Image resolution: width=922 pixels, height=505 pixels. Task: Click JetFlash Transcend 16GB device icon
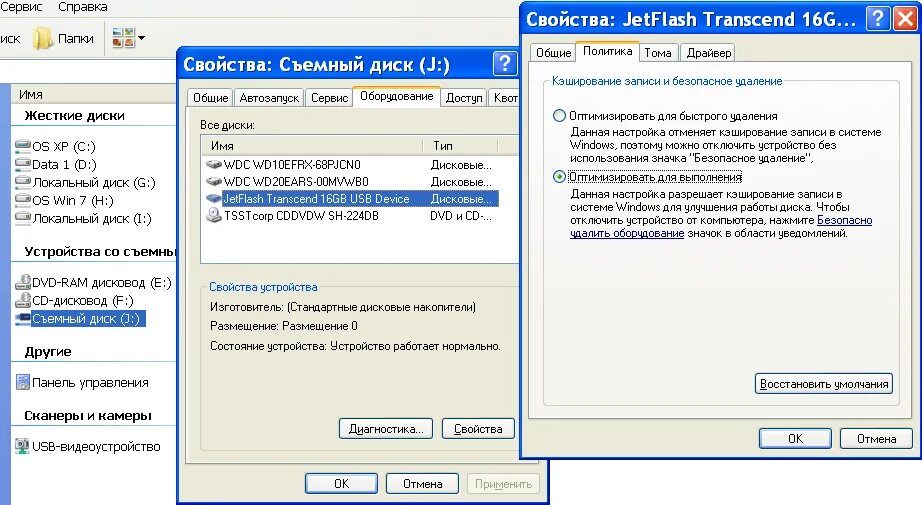pos(213,199)
